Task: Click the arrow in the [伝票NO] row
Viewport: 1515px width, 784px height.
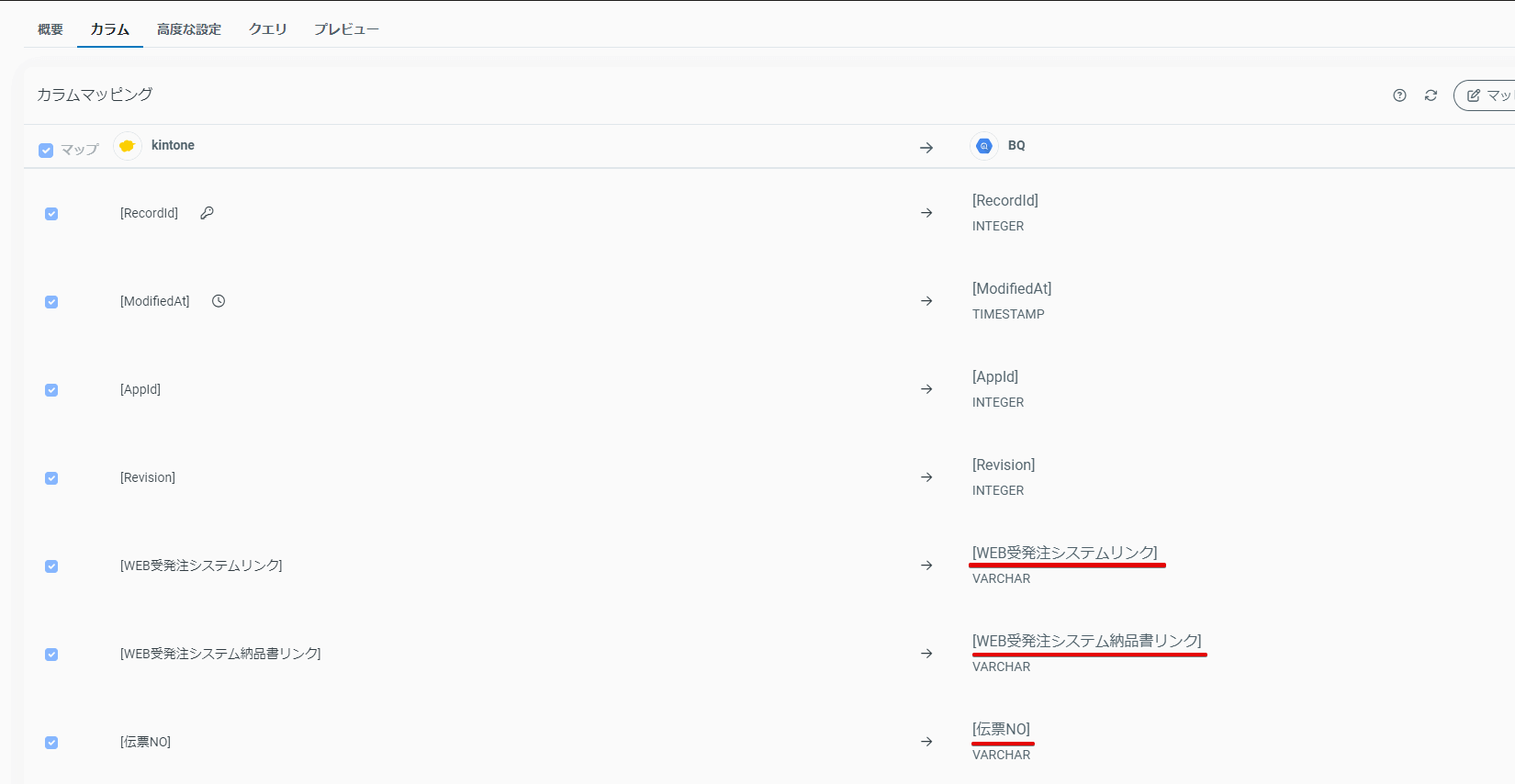Action: 926,742
